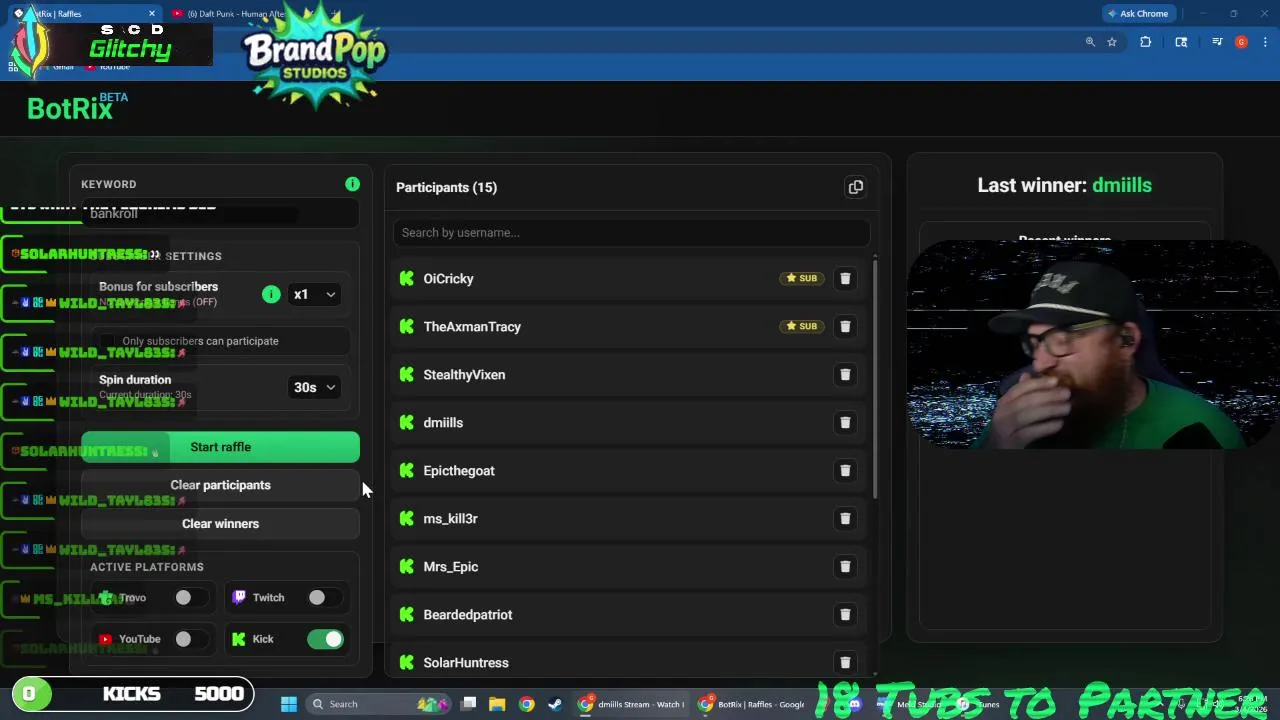Remove dmiills using its trash icon

(845, 423)
